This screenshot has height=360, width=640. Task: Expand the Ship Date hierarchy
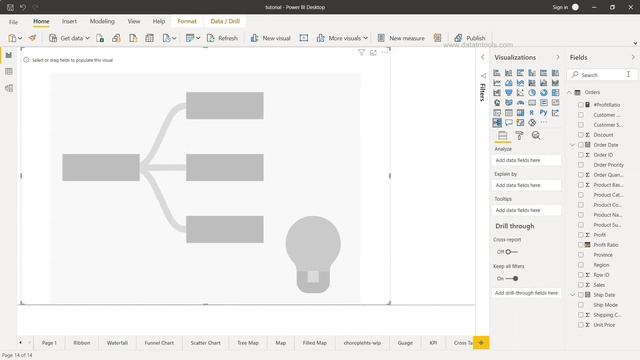[572, 295]
